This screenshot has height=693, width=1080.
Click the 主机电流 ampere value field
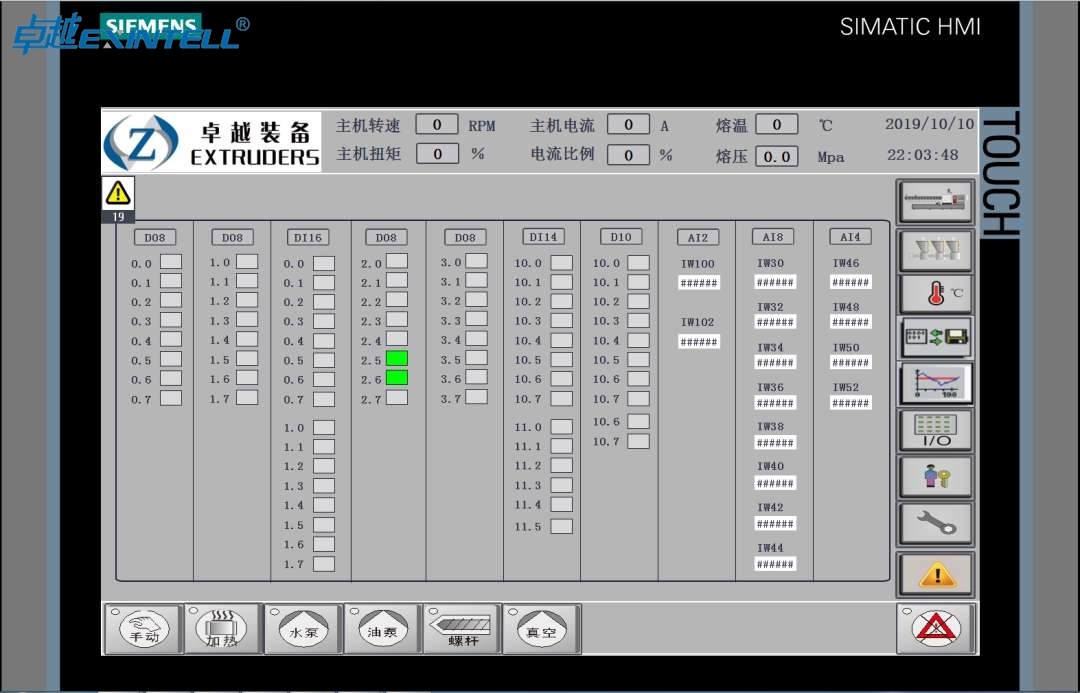pyautogui.click(x=628, y=125)
